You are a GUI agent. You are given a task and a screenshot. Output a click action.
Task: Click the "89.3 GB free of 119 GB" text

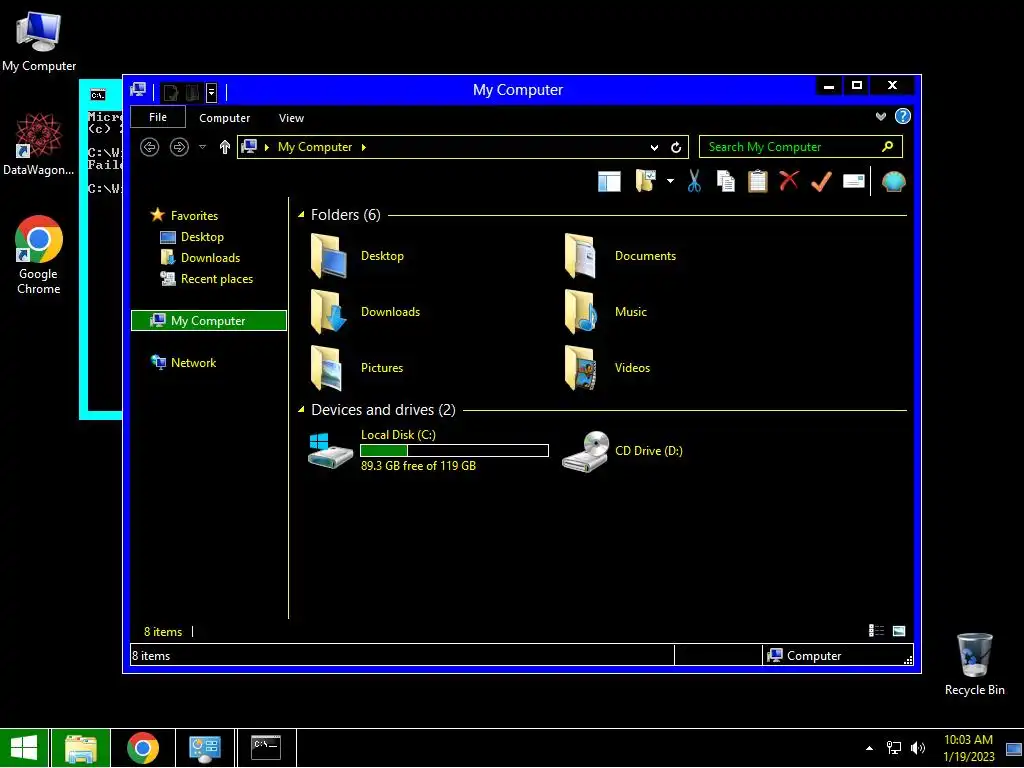(x=419, y=466)
